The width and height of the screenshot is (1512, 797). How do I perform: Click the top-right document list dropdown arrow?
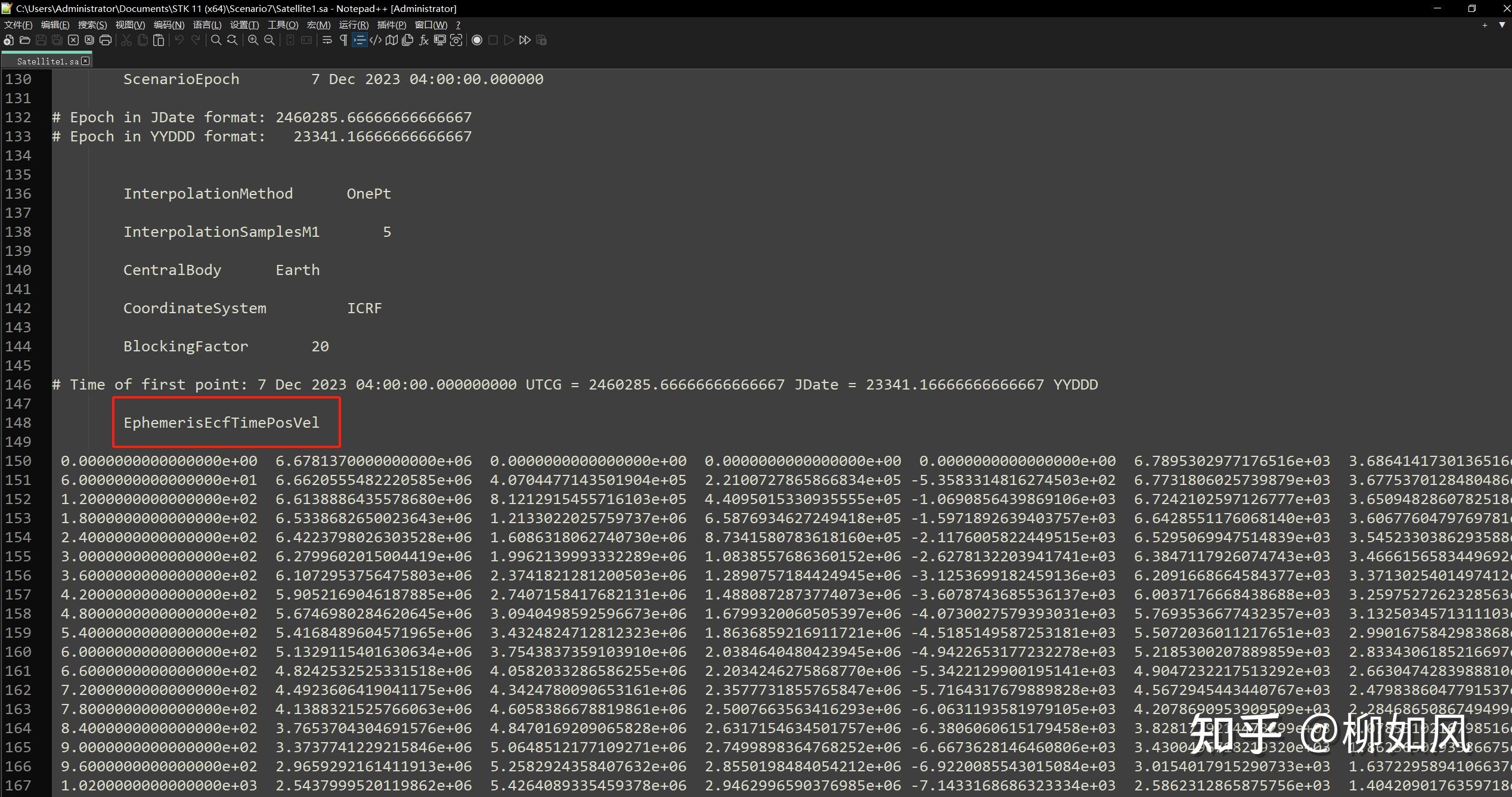pos(1502,24)
